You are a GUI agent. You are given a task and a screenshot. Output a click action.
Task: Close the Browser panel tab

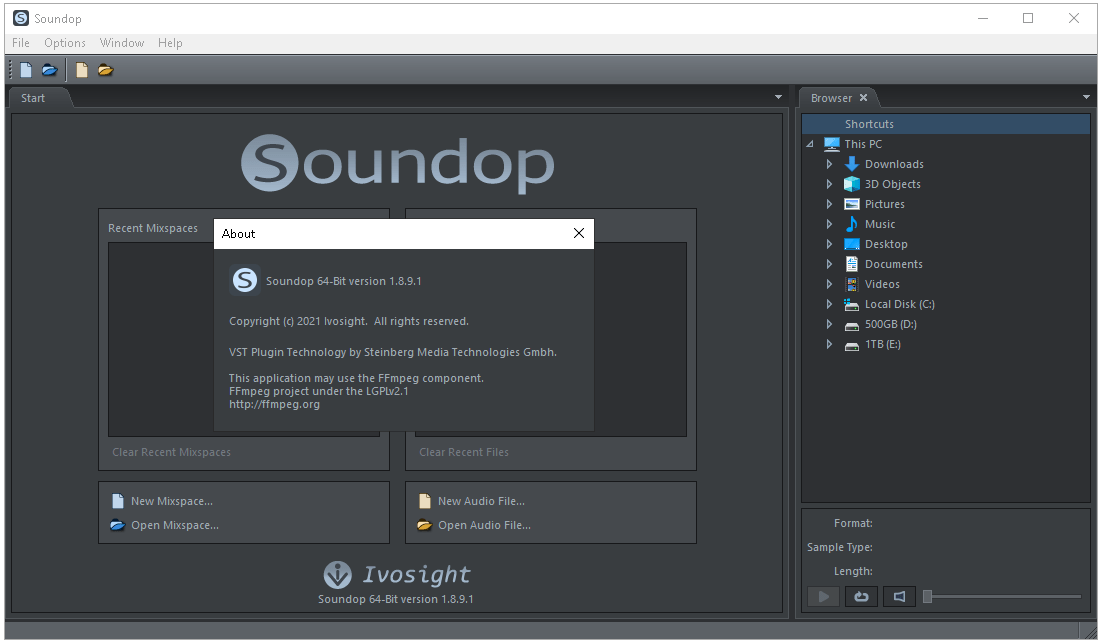tap(864, 98)
